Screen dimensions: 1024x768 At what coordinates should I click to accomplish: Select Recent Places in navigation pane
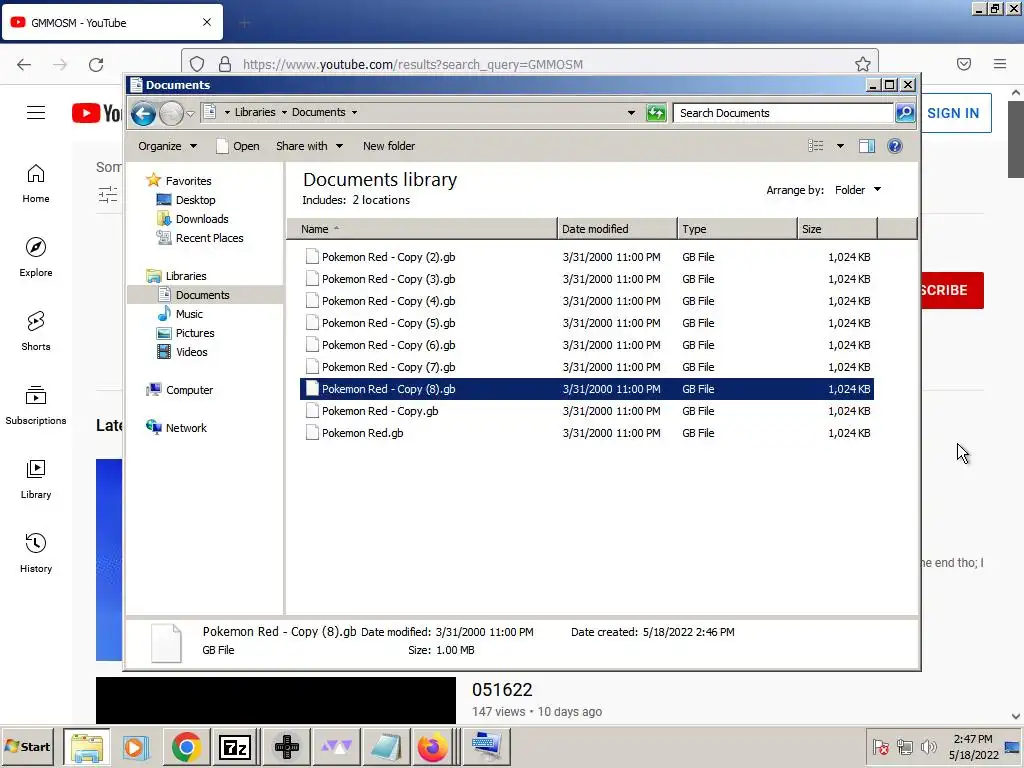[x=209, y=238]
